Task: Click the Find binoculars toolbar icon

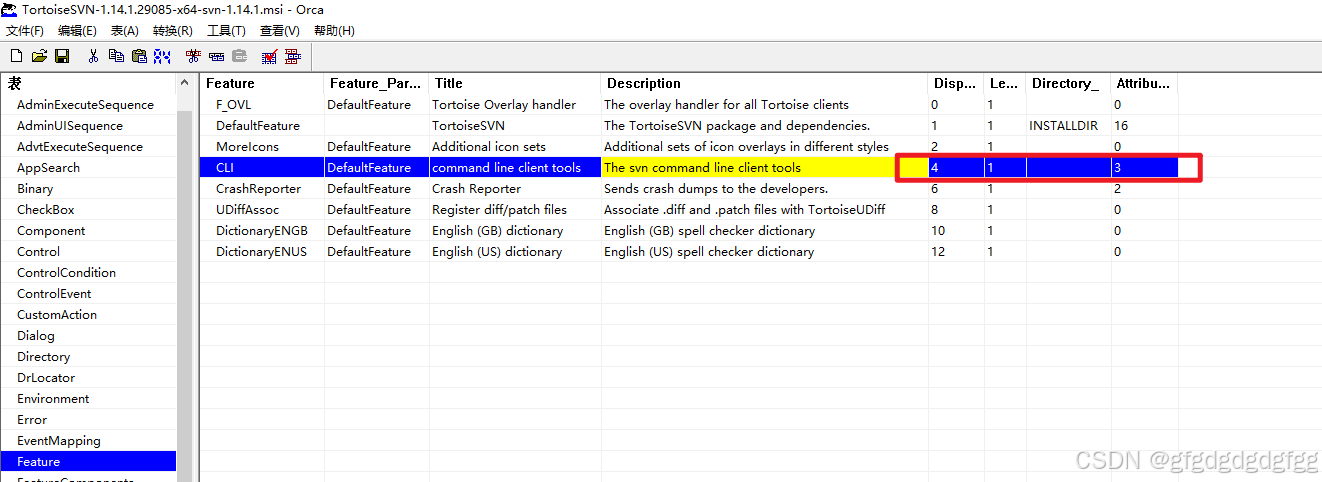Action: coord(162,56)
